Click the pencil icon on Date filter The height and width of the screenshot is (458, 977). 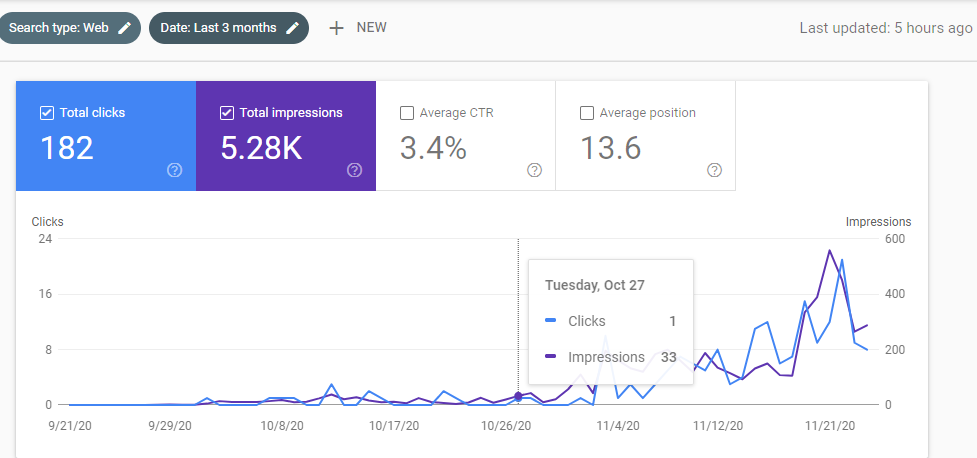[x=292, y=28]
